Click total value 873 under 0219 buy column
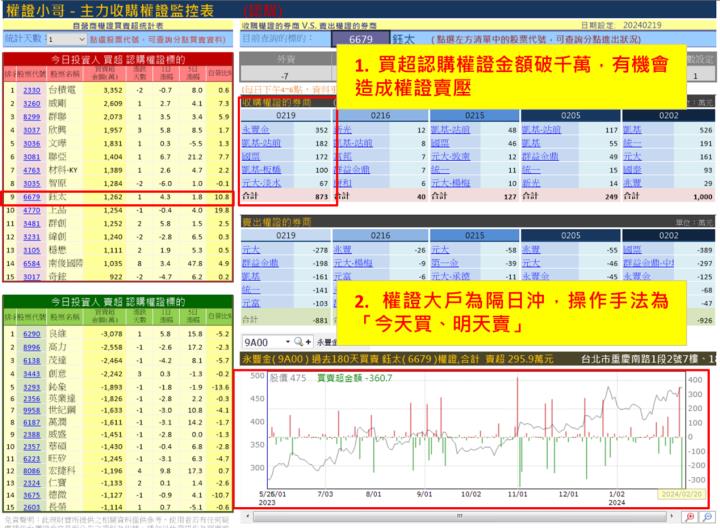This screenshot has height=528, width=720. (x=321, y=197)
